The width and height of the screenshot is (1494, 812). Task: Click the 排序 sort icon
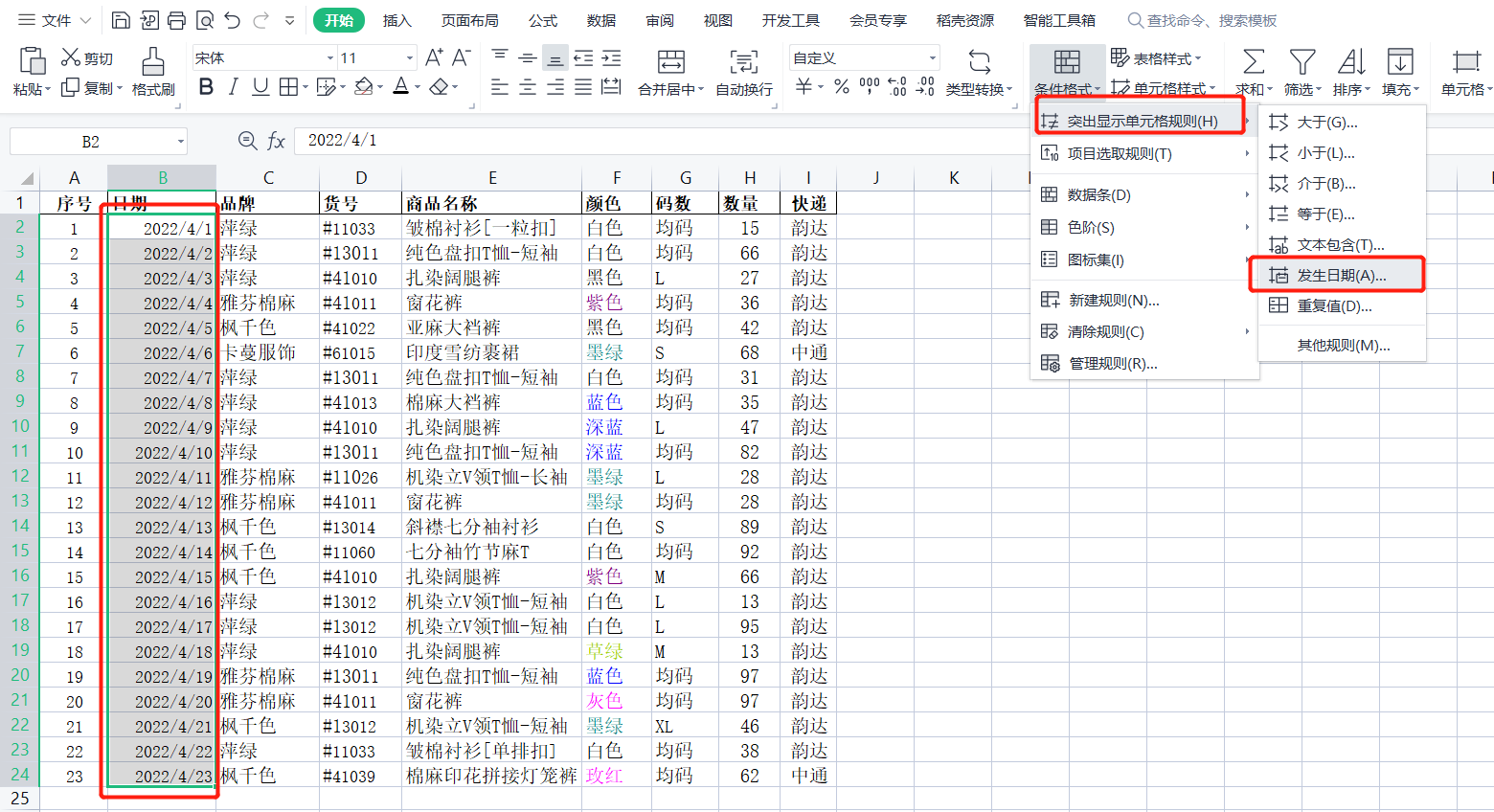pyautogui.click(x=1351, y=62)
